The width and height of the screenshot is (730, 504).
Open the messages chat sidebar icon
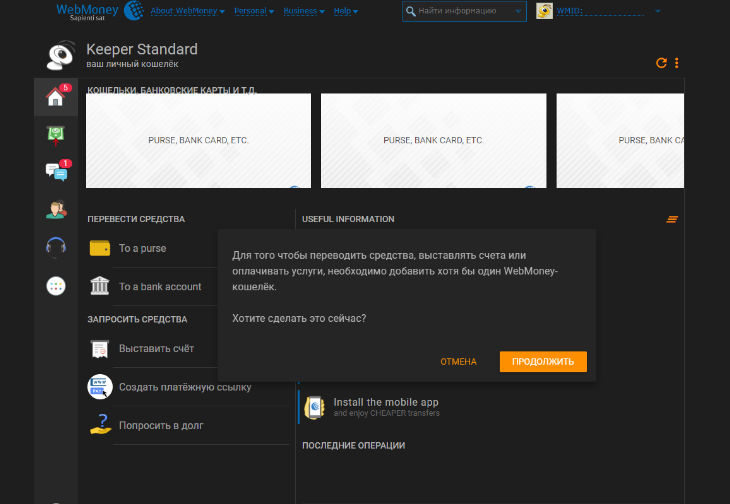tap(56, 172)
